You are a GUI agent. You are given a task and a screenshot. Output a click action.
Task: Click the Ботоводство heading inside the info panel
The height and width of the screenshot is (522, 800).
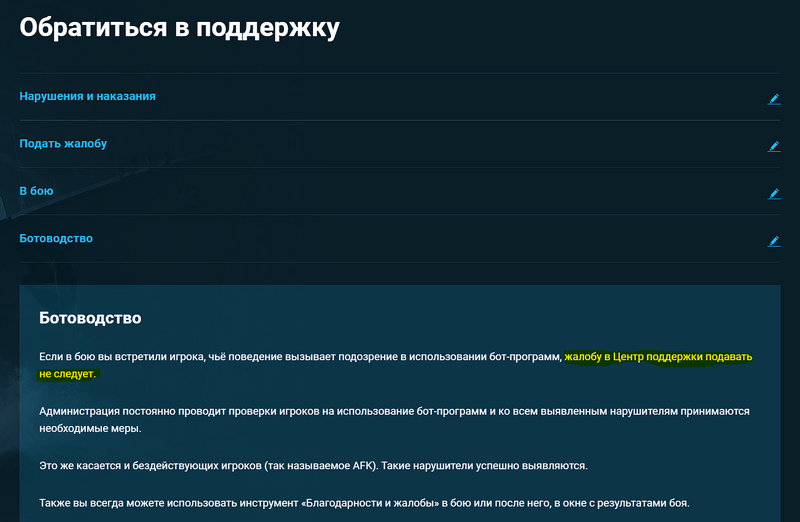pos(90,318)
